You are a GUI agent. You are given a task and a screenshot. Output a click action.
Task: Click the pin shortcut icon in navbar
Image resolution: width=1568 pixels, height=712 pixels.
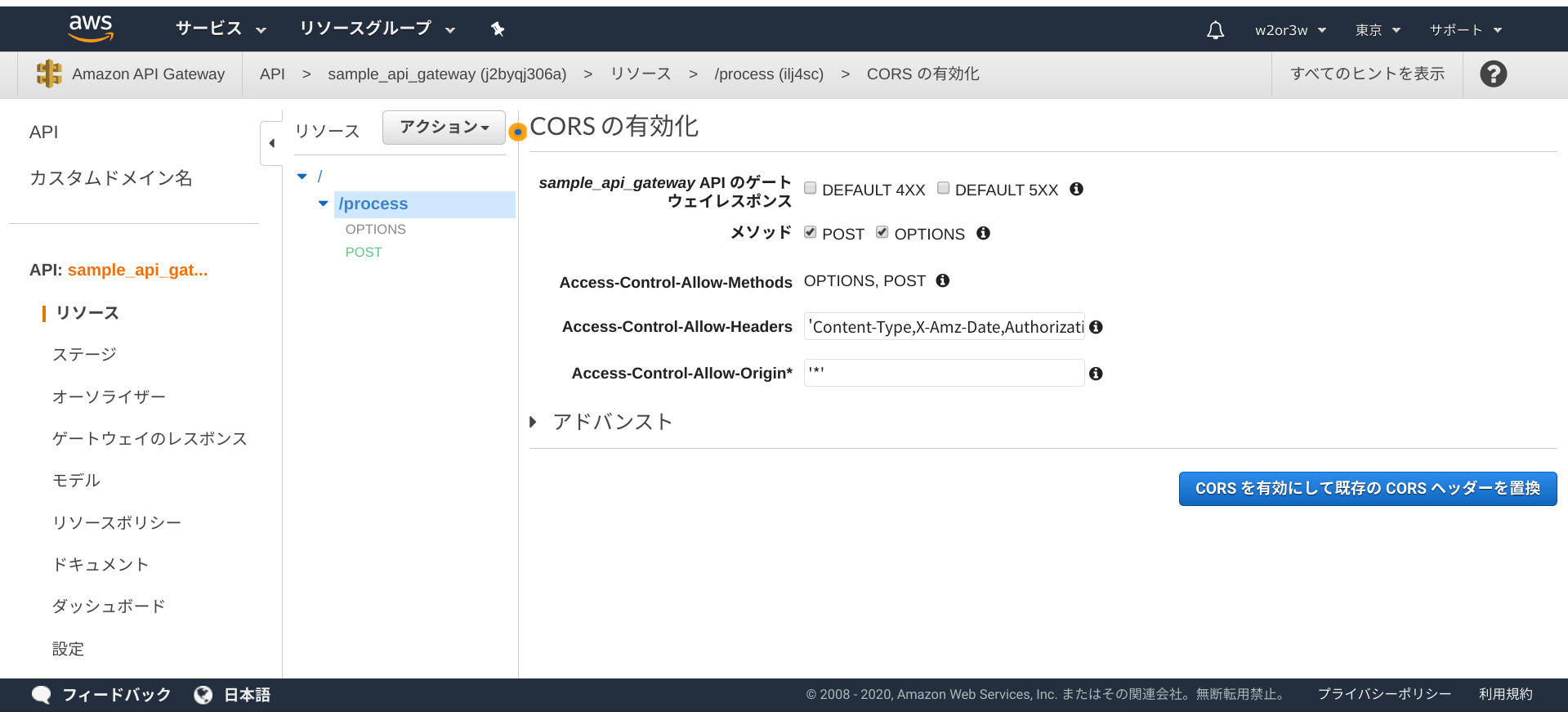click(x=498, y=29)
